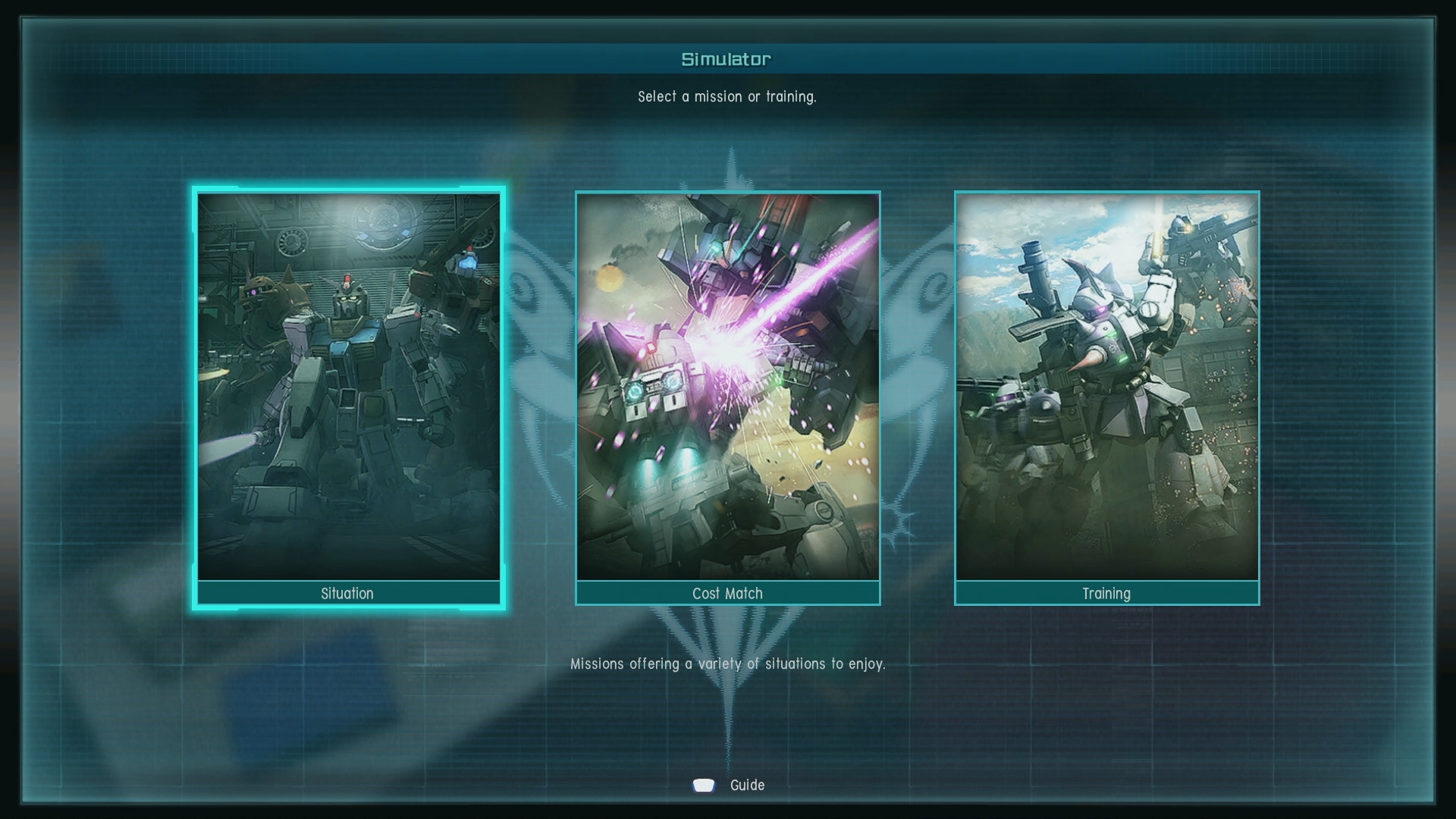The width and height of the screenshot is (1456, 819).
Task: Select the Situation mission card
Action: [348, 387]
